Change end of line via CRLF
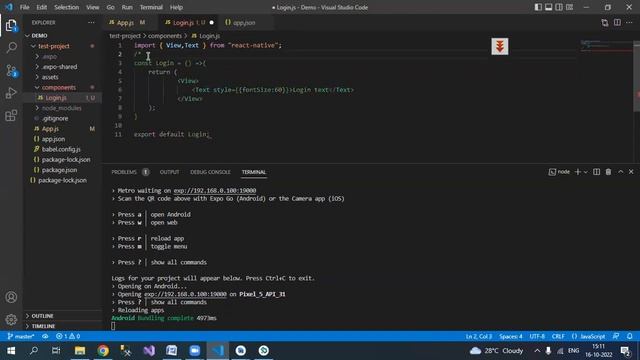The width and height of the screenshot is (640, 360). [x=558, y=336]
